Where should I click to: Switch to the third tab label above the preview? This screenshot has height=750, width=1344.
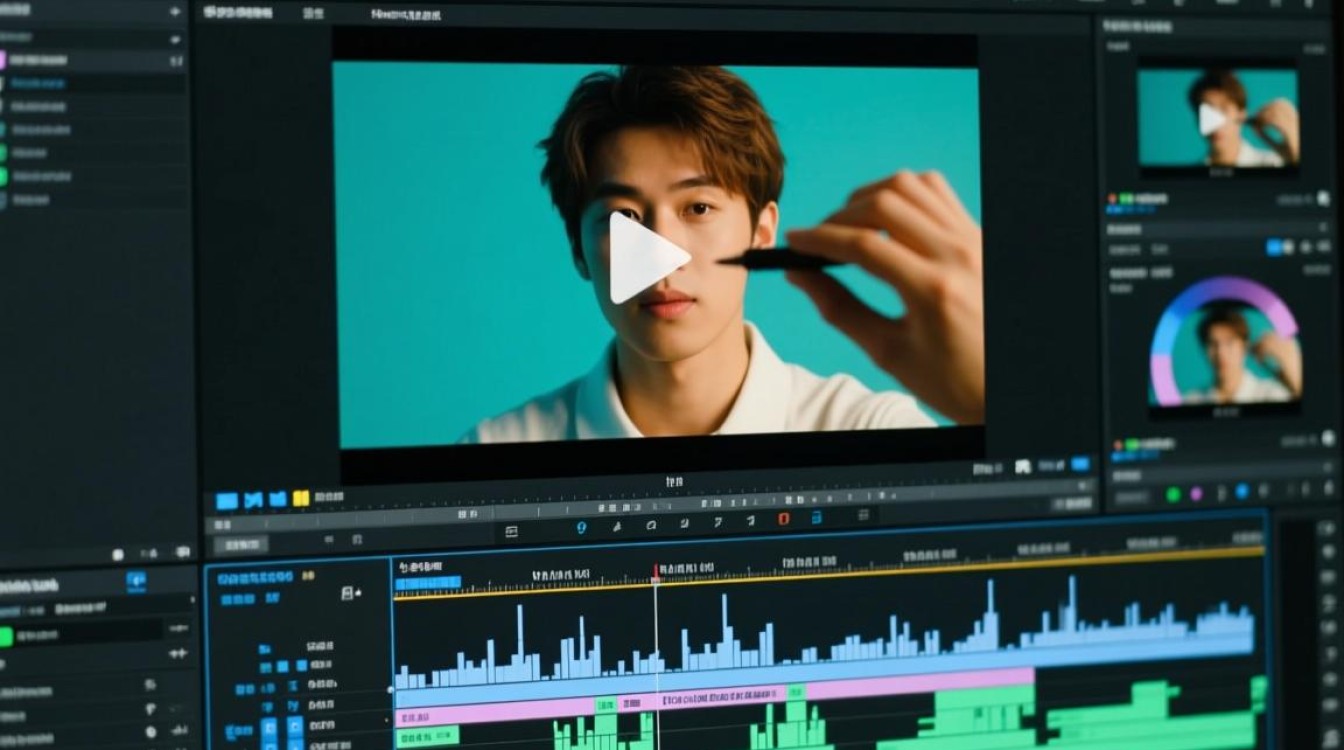click(x=406, y=15)
